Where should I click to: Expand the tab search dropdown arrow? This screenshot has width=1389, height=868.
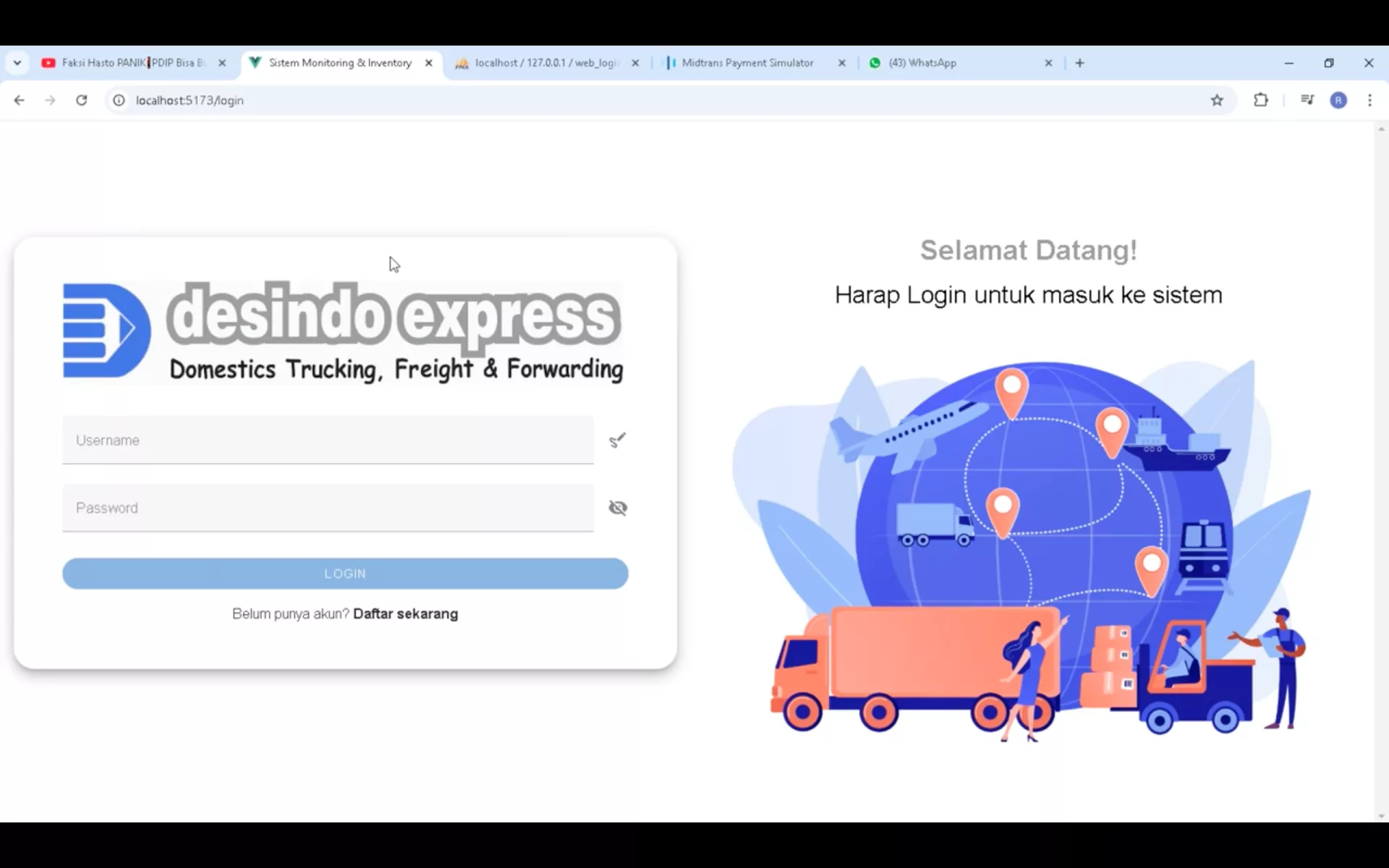(17, 63)
